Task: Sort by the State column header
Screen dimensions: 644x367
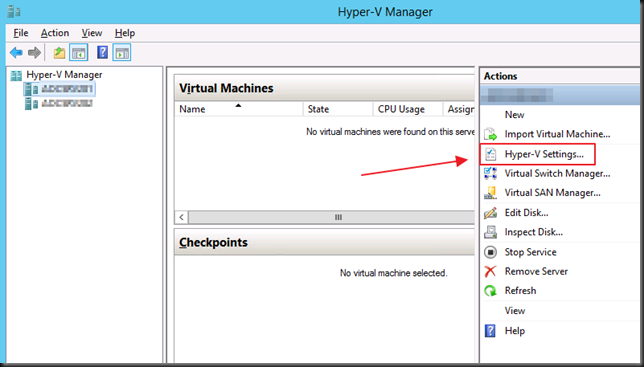Action: (338, 109)
